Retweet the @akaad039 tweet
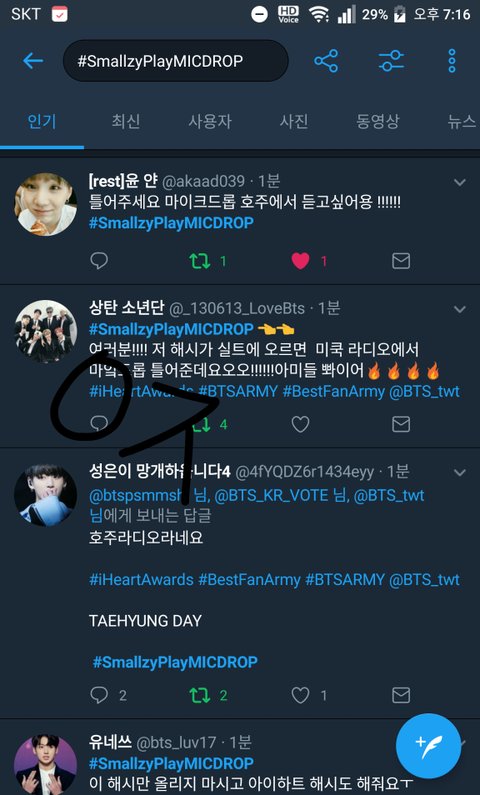 click(199, 261)
